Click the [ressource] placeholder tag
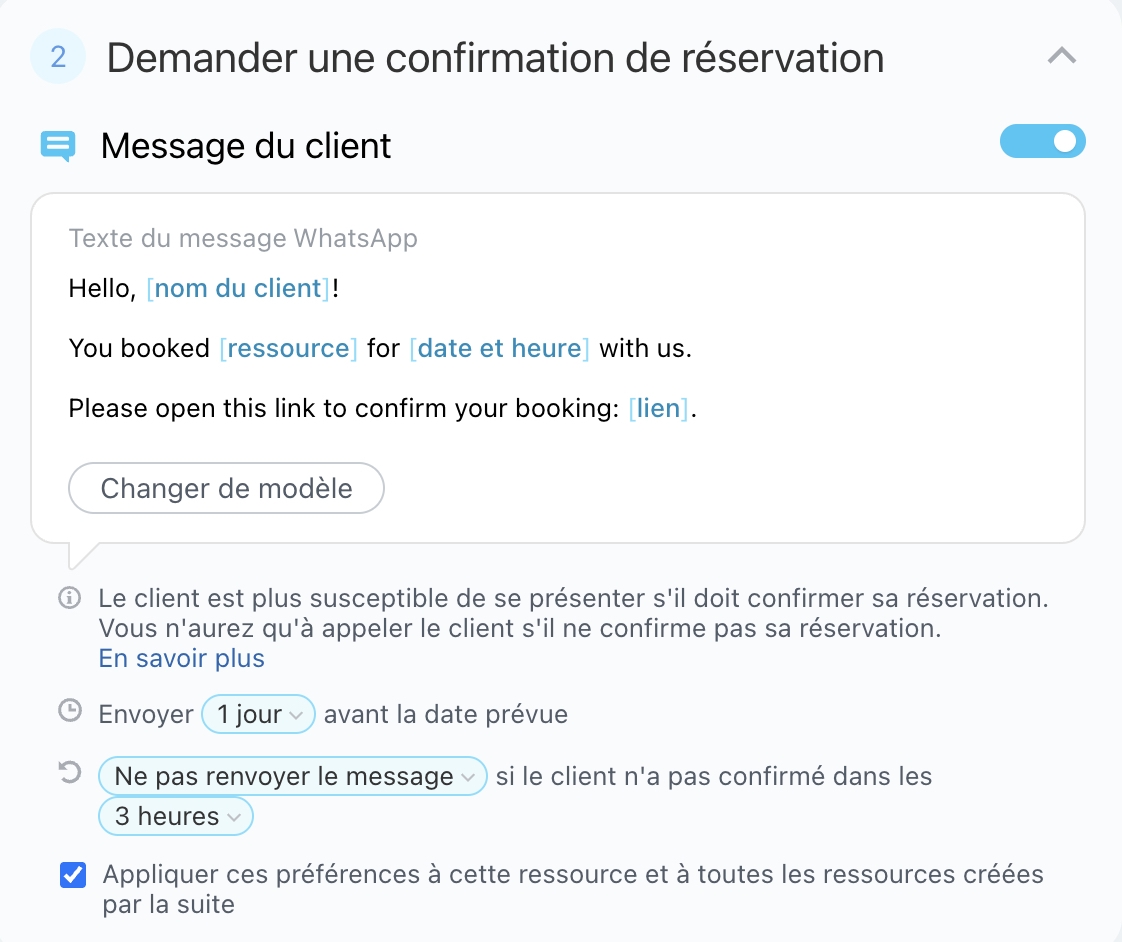The height and width of the screenshot is (942, 1122). click(x=288, y=348)
